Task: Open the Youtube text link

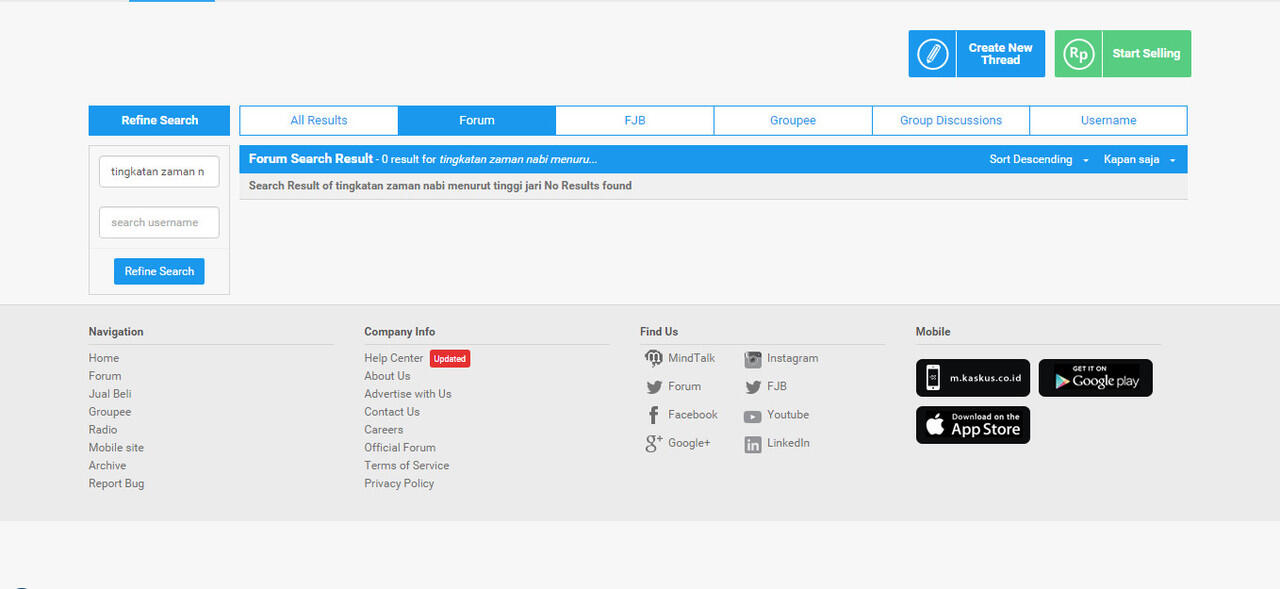Action: coord(788,414)
